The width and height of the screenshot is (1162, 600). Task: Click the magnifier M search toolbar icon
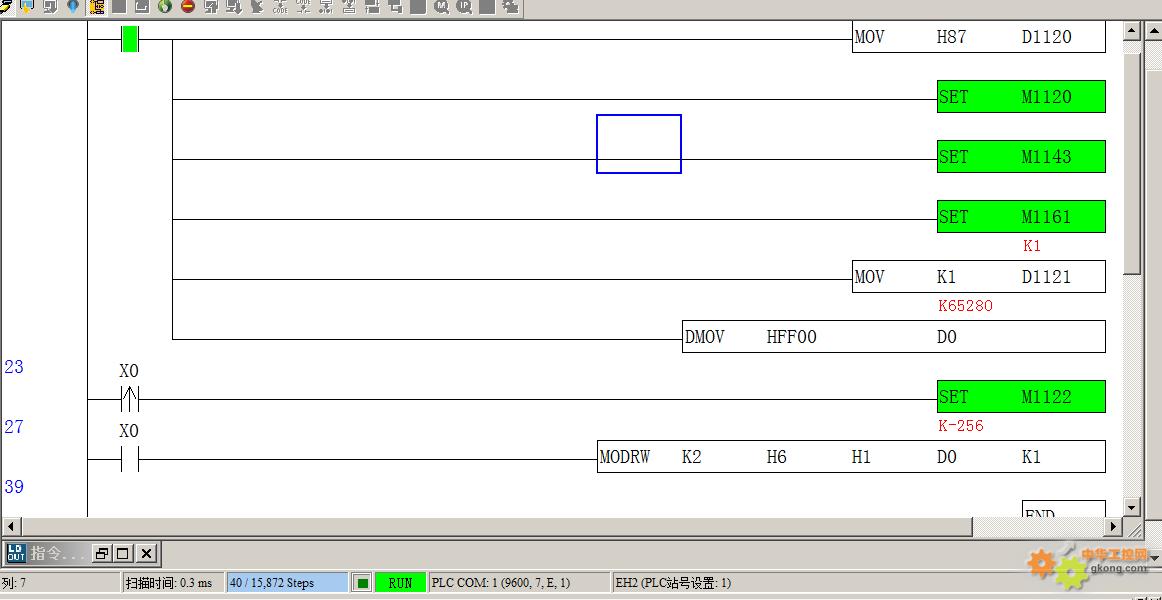441,7
